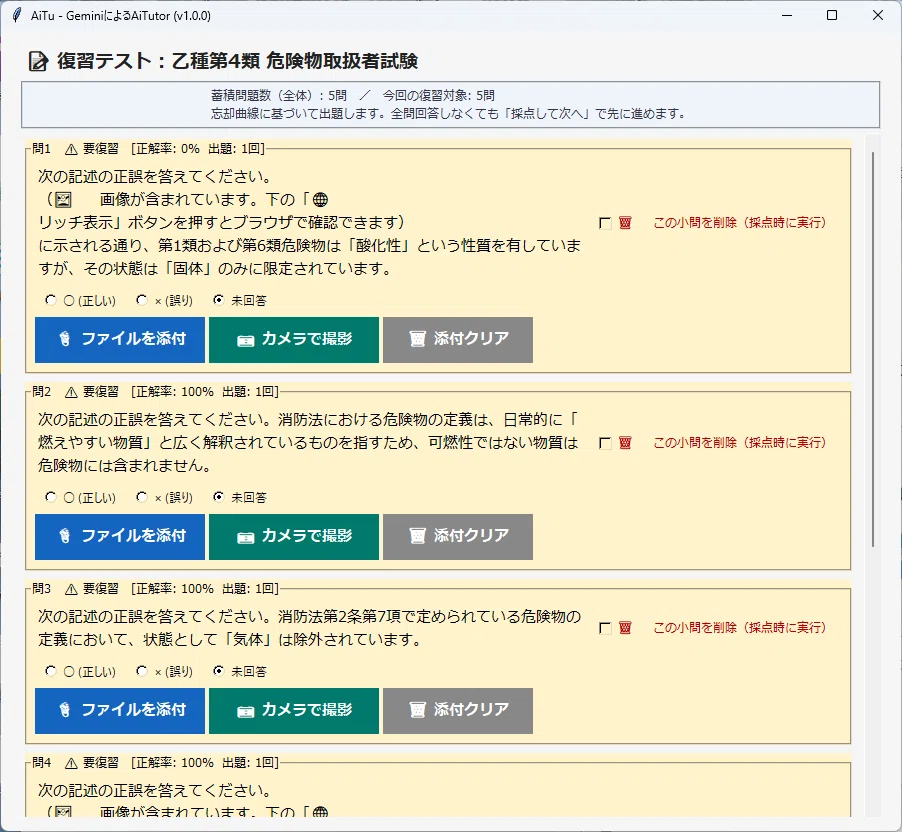Click the 蓄積問題数（全体）: 5問 info text
The image size is (902, 832).
click(279, 95)
